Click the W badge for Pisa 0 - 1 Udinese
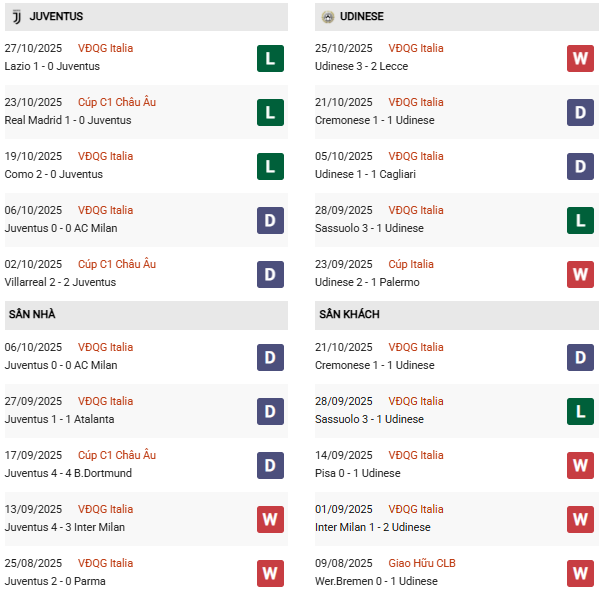This screenshot has height=596, width=600. click(580, 465)
